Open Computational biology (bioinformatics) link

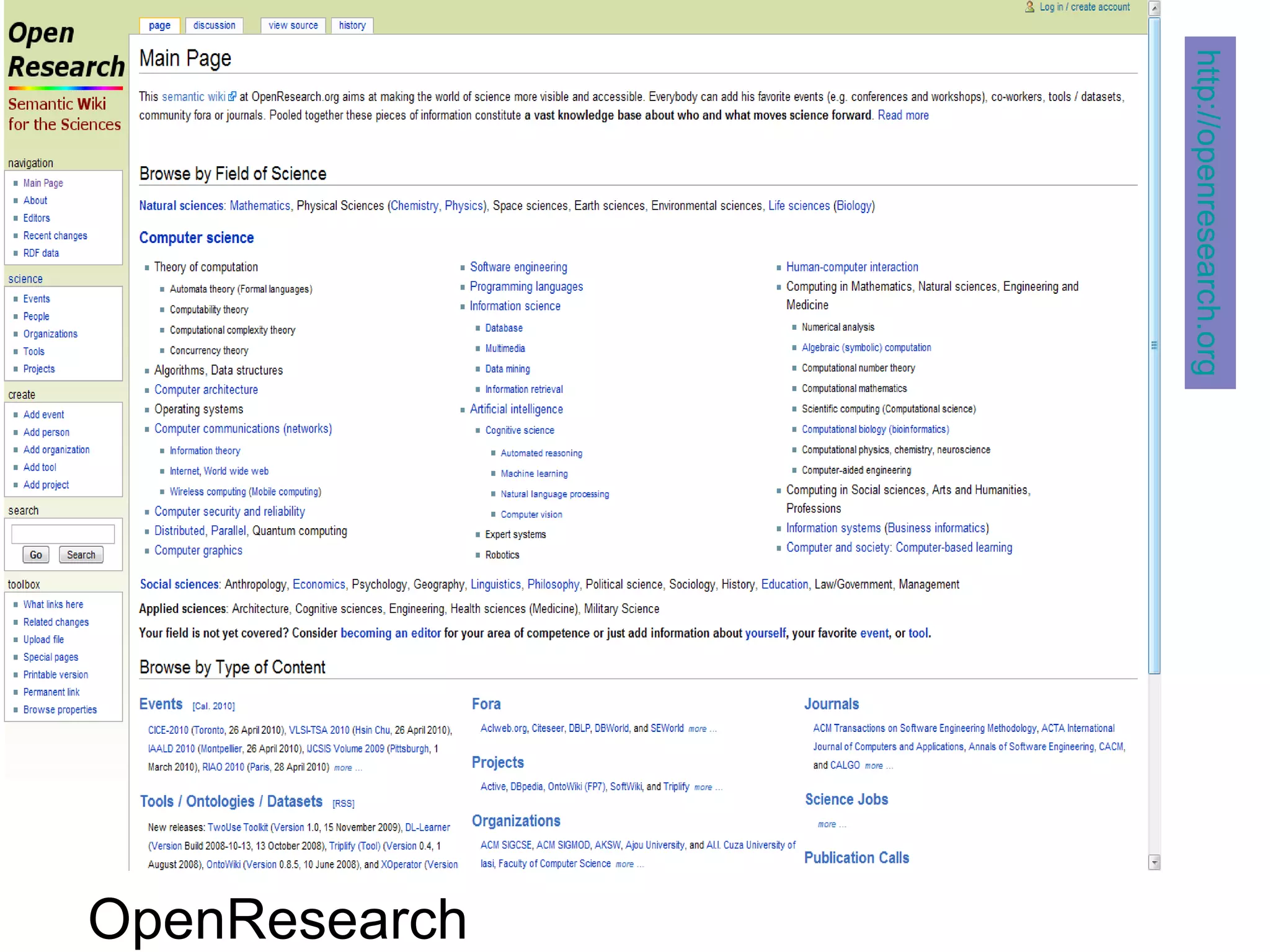(x=875, y=430)
